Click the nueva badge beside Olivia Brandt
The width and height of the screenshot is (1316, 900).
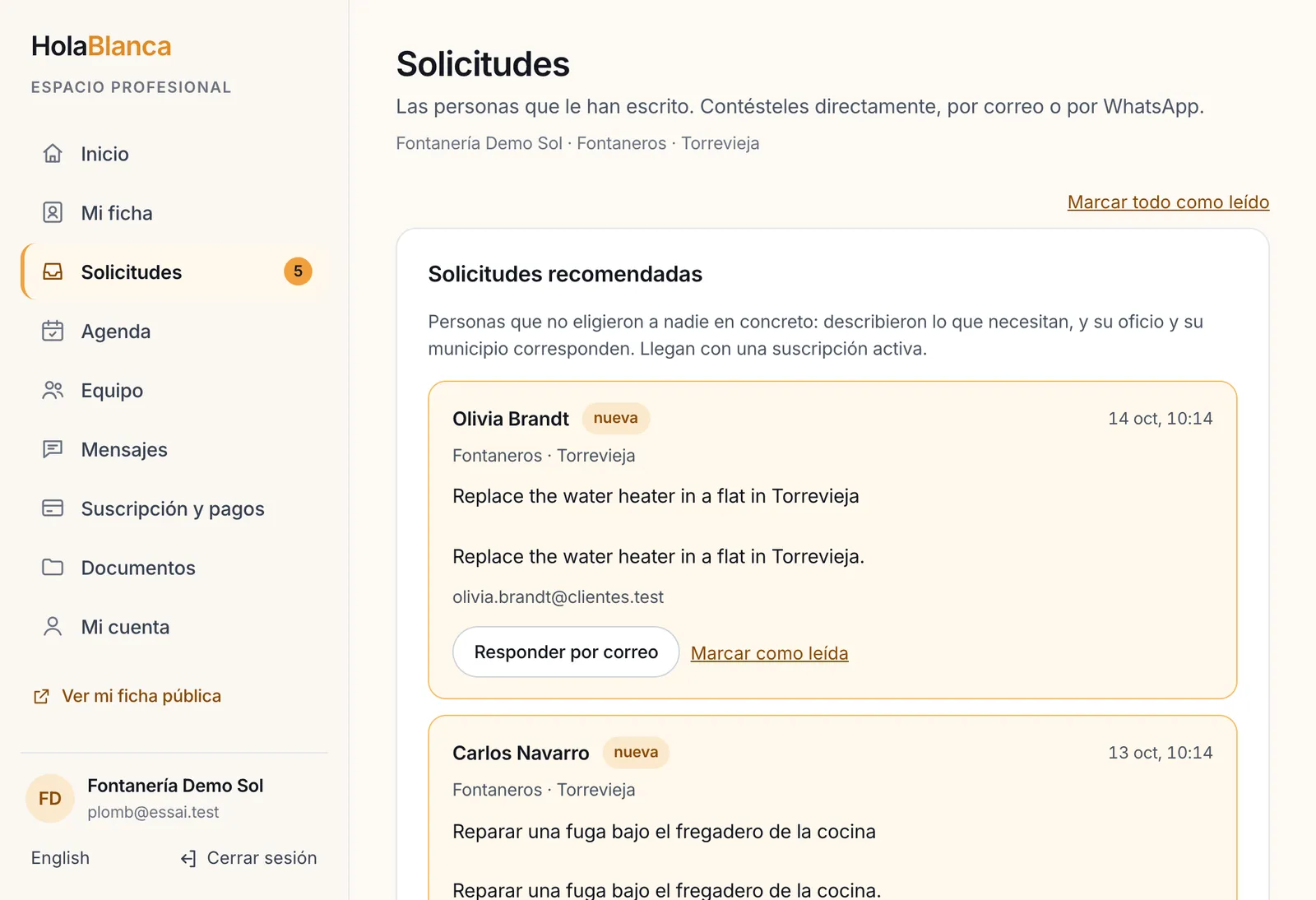click(616, 418)
